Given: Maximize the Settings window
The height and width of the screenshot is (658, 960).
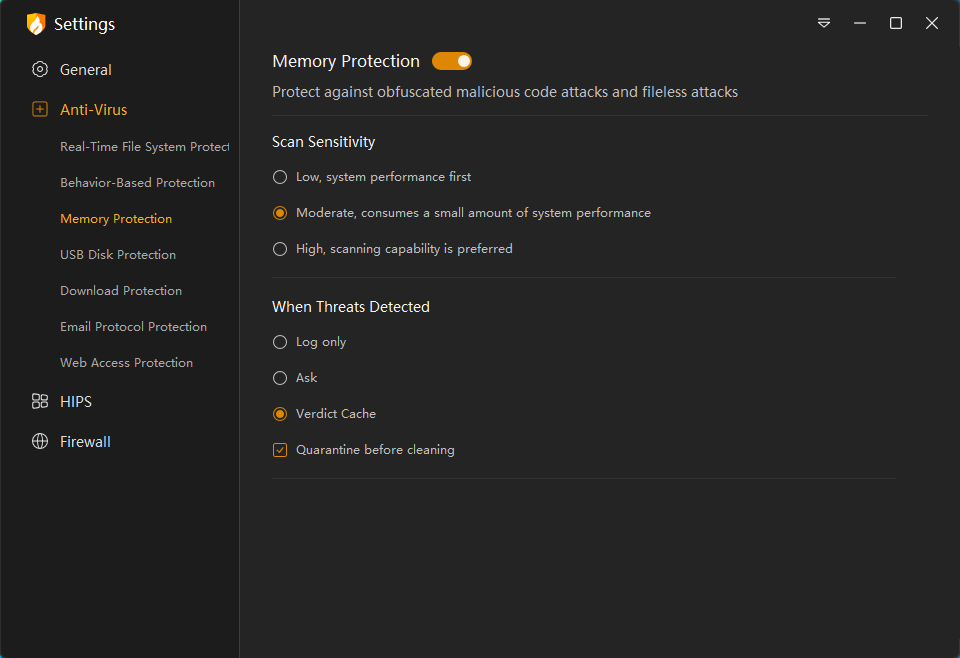Looking at the screenshot, I should tap(896, 23).
